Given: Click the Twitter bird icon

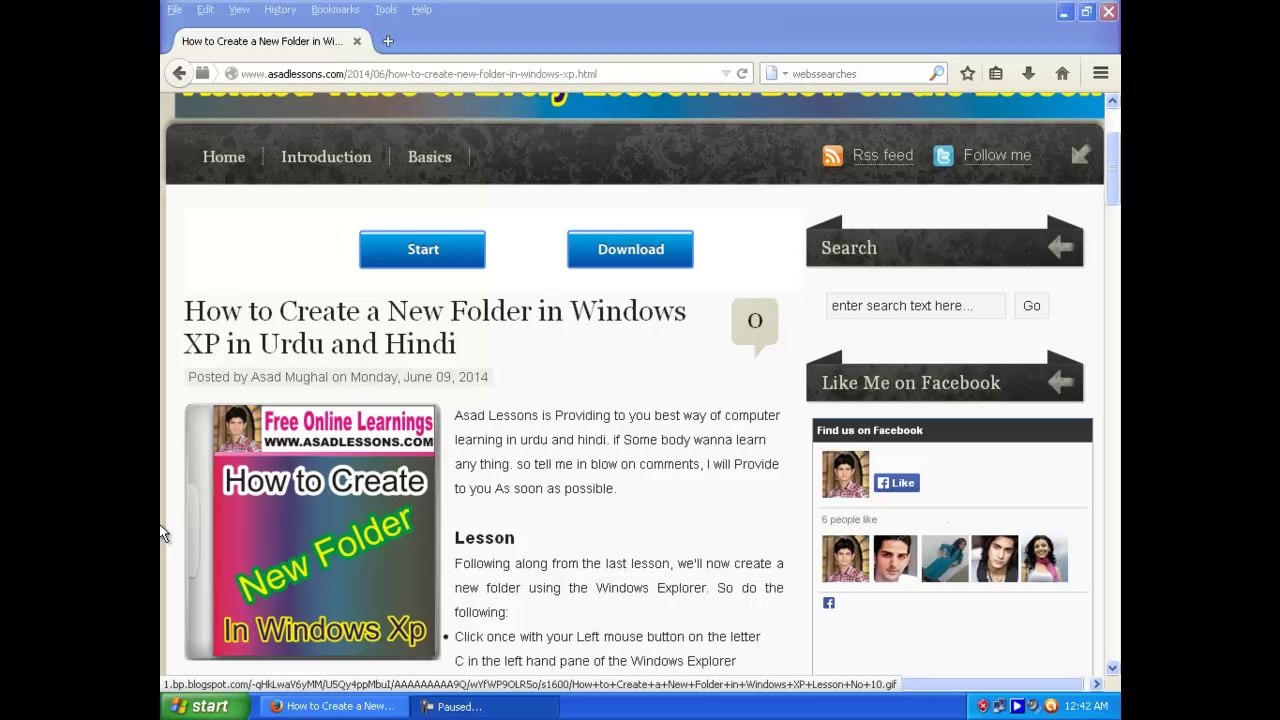Looking at the screenshot, I should point(943,155).
